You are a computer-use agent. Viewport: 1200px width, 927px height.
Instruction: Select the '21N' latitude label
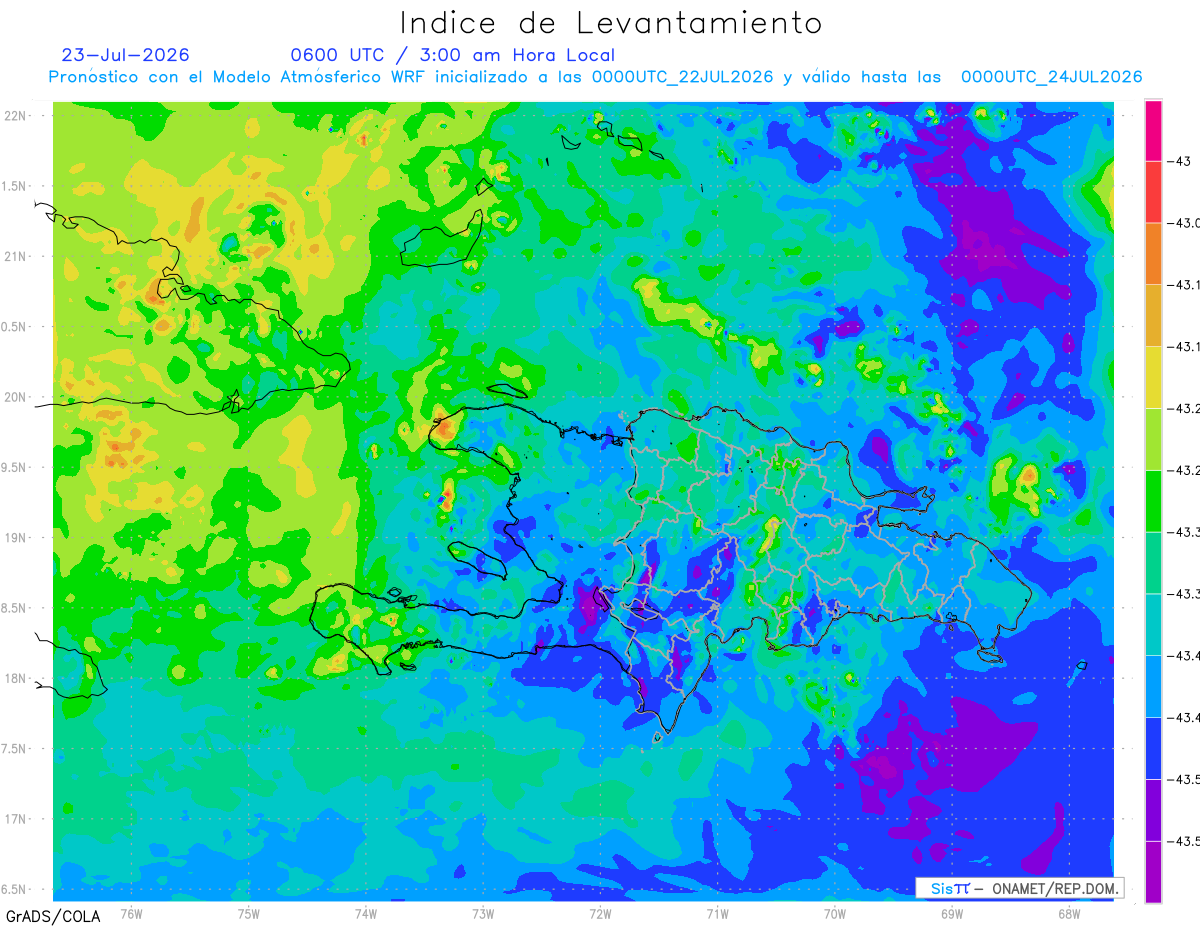15,256
